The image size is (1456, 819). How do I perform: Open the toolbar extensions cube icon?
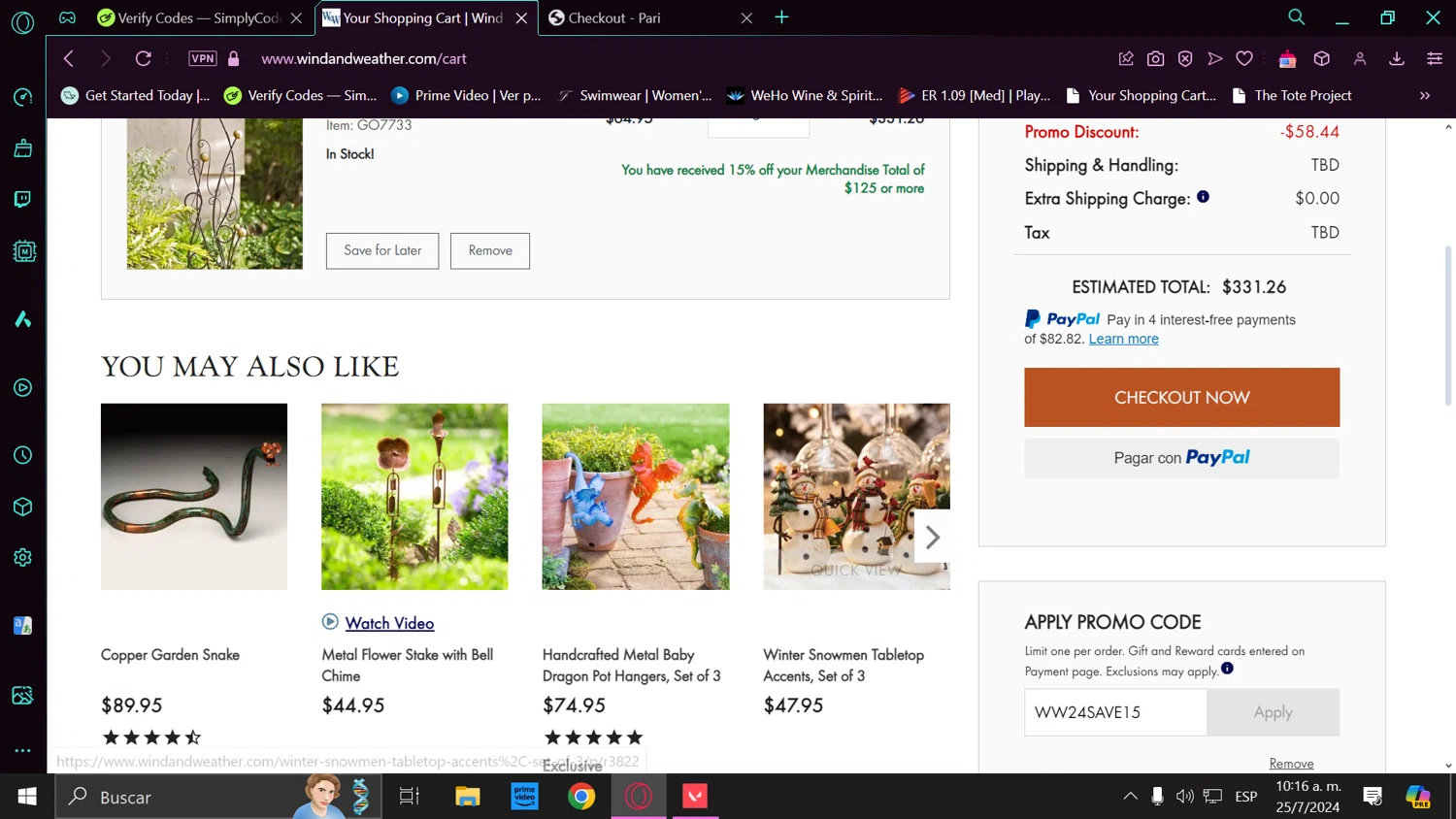(x=1322, y=59)
